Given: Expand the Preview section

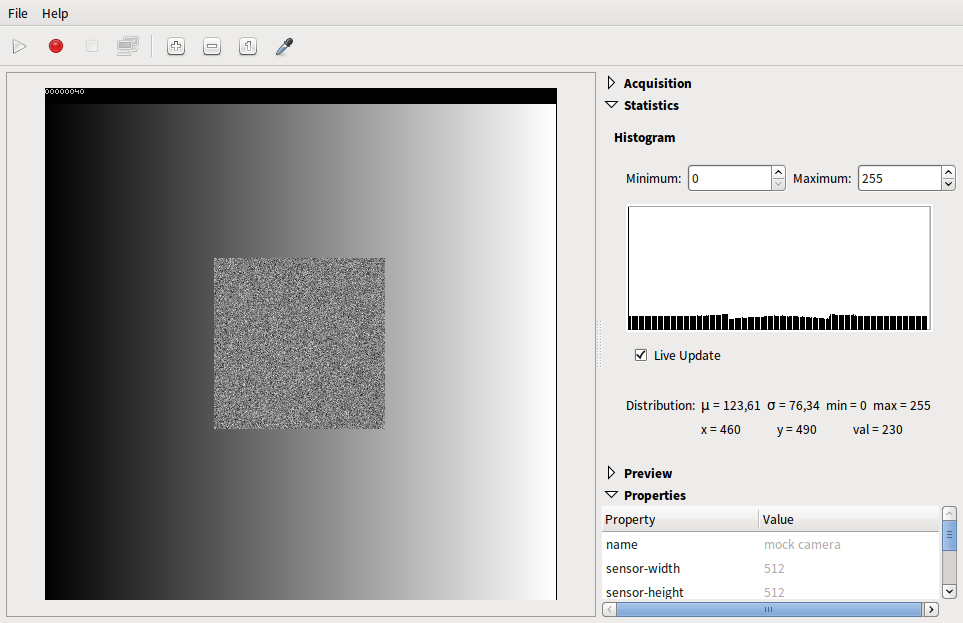Looking at the screenshot, I should pos(612,473).
